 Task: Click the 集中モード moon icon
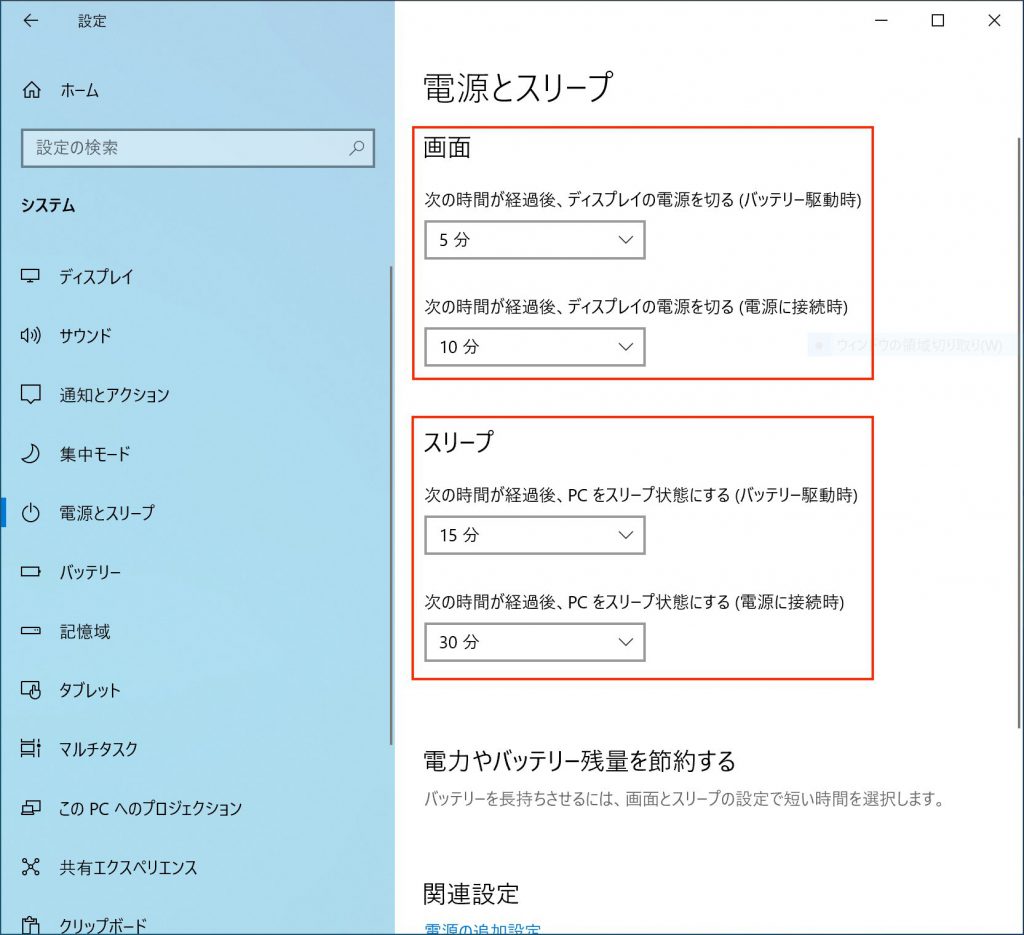tap(31, 454)
